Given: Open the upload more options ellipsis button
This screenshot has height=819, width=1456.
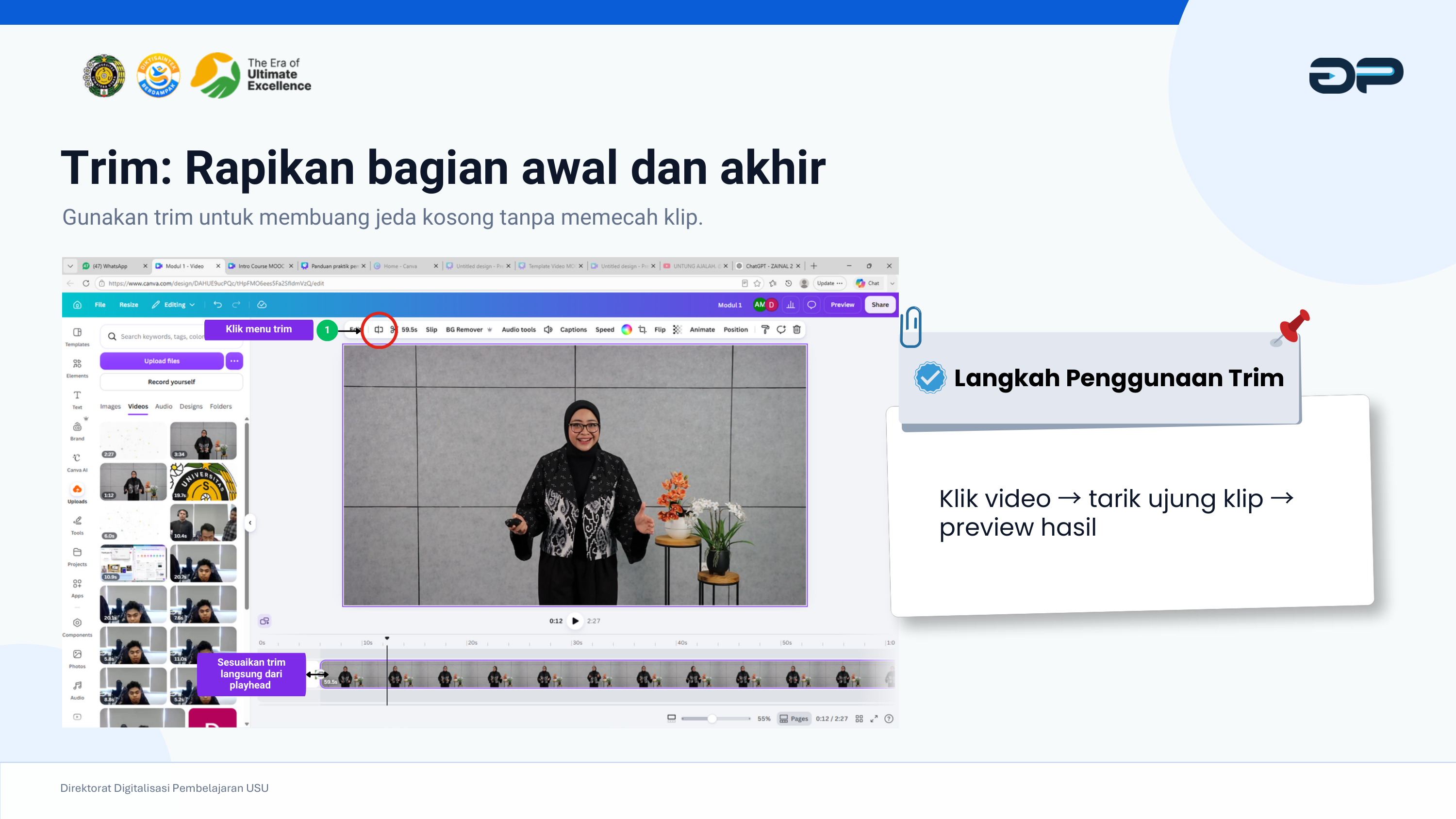Looking at the screenshot, I should pos(234,360).
